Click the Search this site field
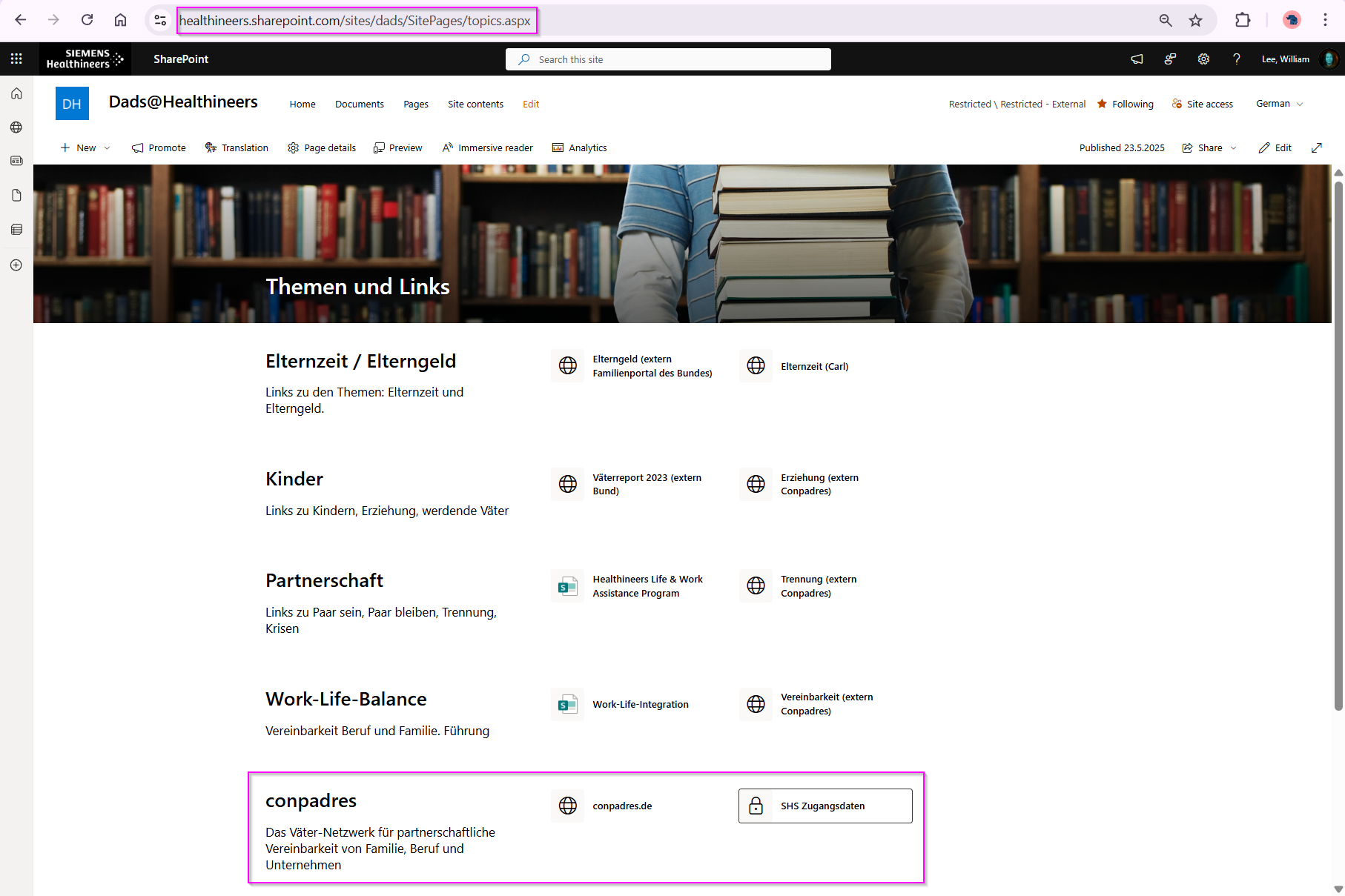This screenshot has width=1345, height=896. (x=667, y=59)
